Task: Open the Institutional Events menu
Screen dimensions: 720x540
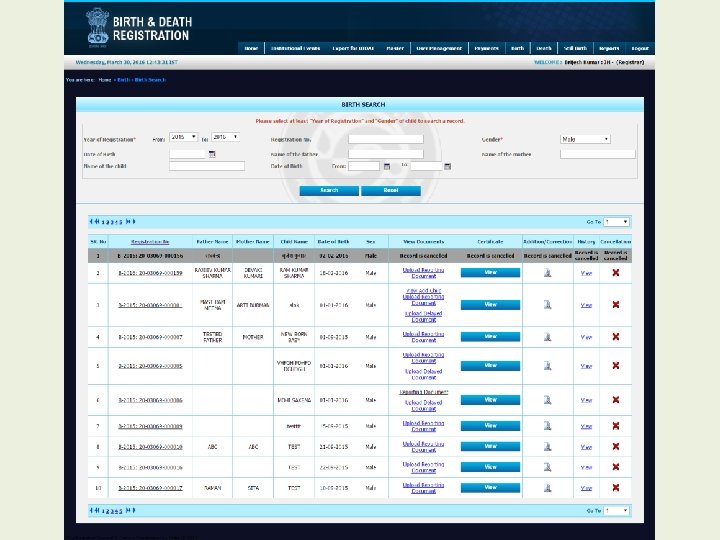Action: pyautogui.click(x=295, y=48)
